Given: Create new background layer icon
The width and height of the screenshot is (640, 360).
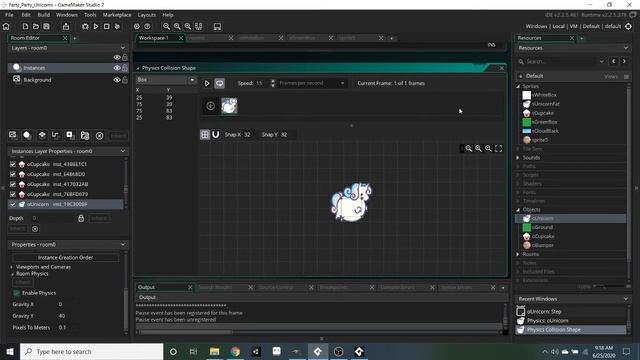Looking at the screenshot, I should click(13, 135).
